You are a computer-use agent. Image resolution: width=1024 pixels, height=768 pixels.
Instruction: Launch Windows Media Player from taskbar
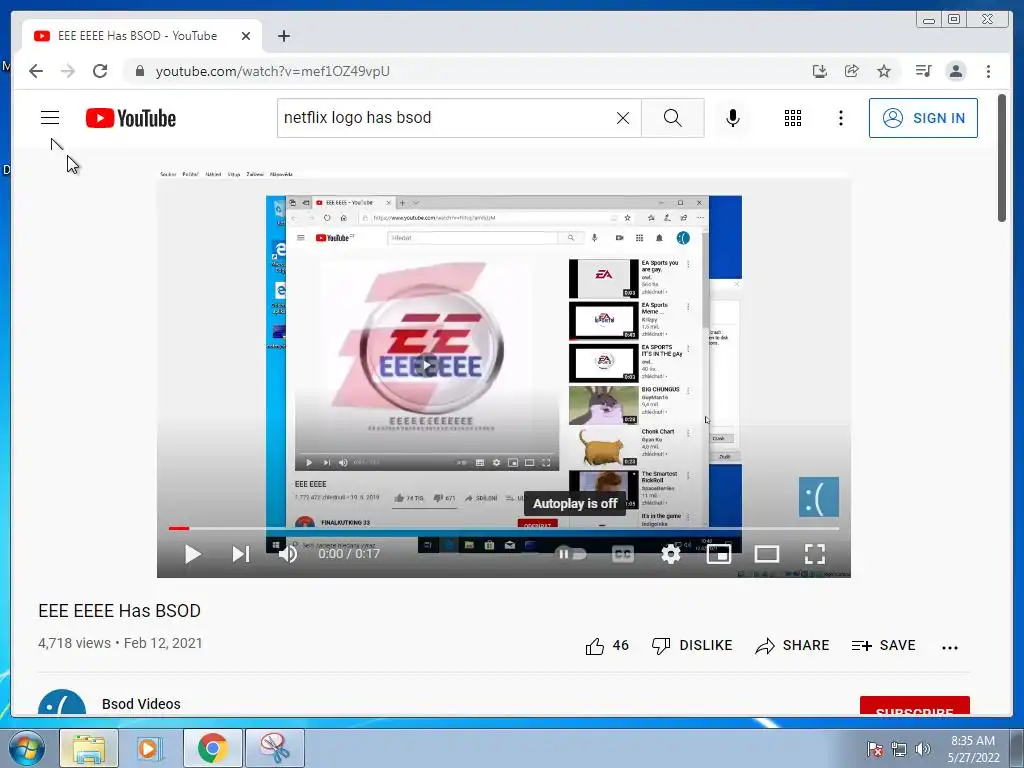click(x=150, y=748)
